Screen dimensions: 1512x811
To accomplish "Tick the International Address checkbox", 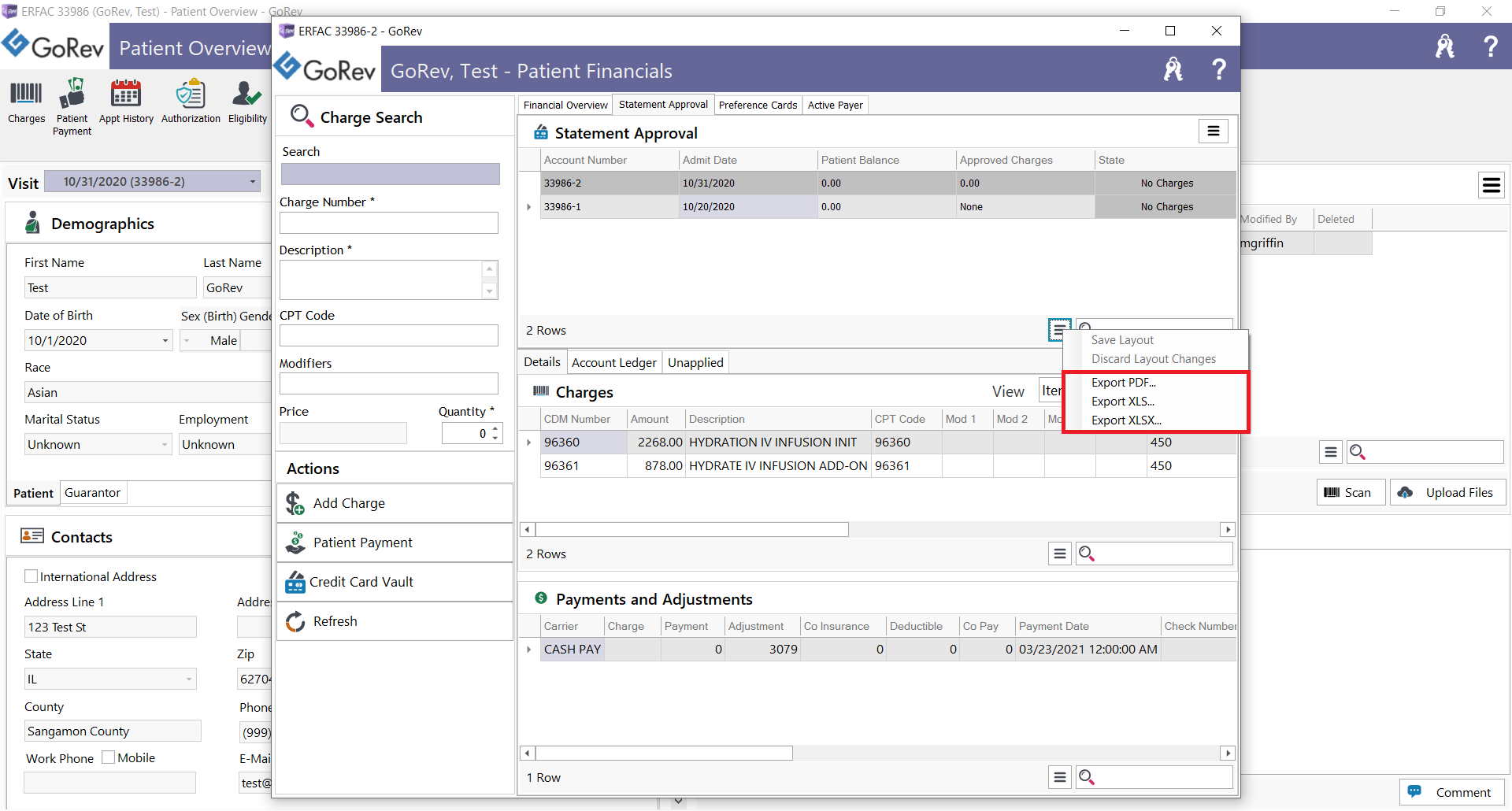I will pos(31,576).
